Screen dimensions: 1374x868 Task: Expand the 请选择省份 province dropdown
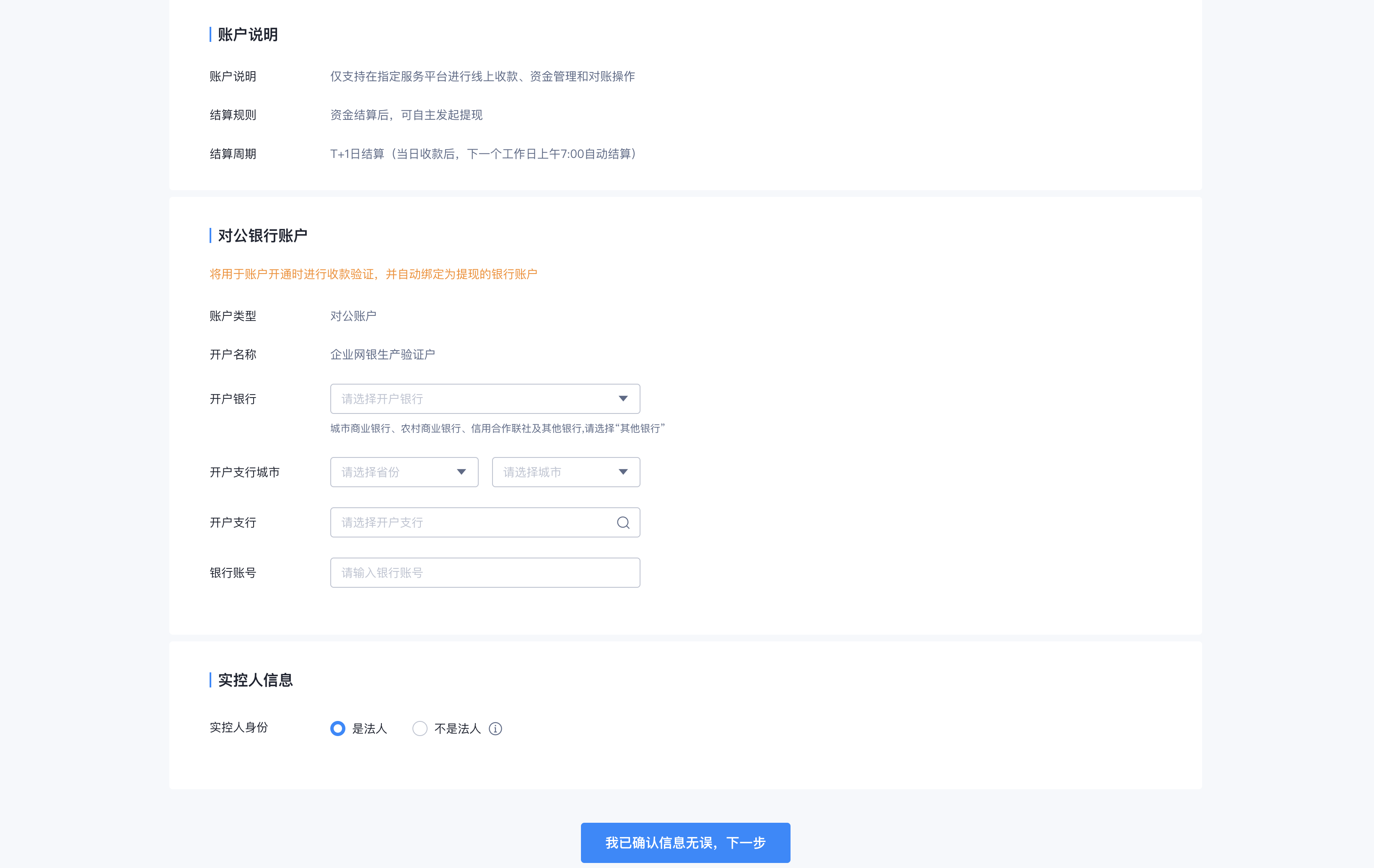click(x=404, y=472)
